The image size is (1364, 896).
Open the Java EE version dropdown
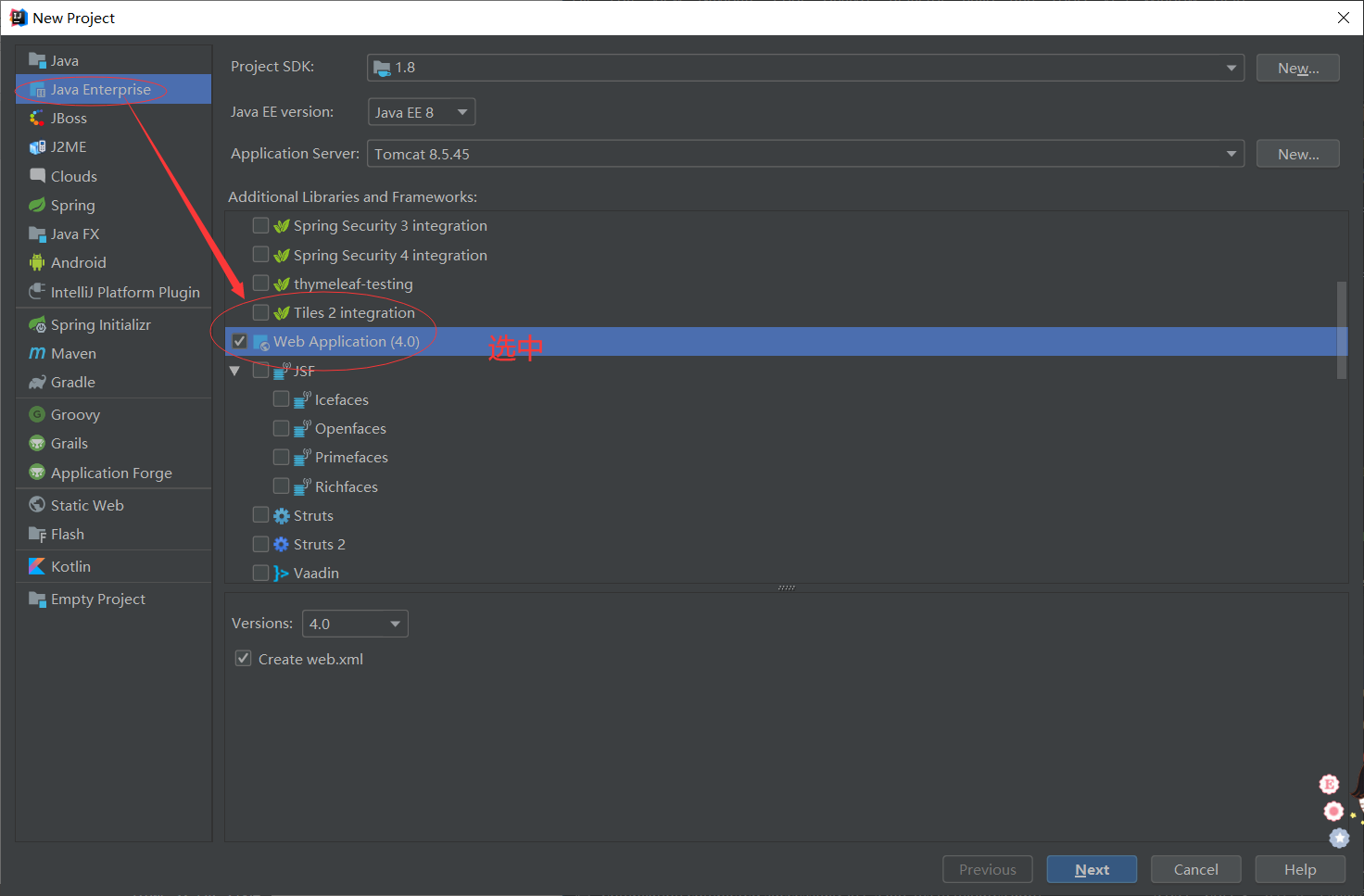422,112
